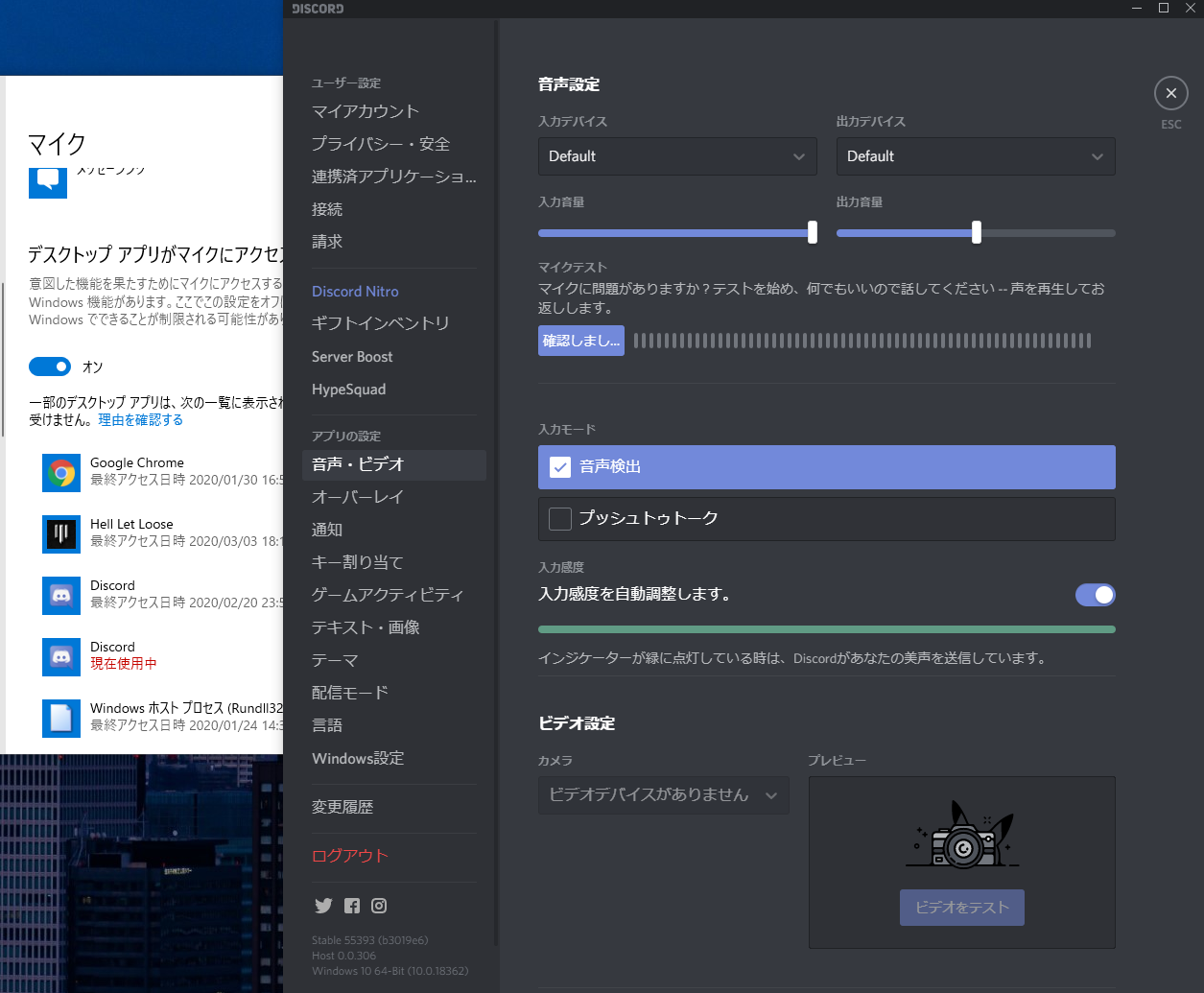Screen dimensions: 1204x993
Task: Toggle the 入力感度を自動調整します switch
Action: coord(1095,595)
